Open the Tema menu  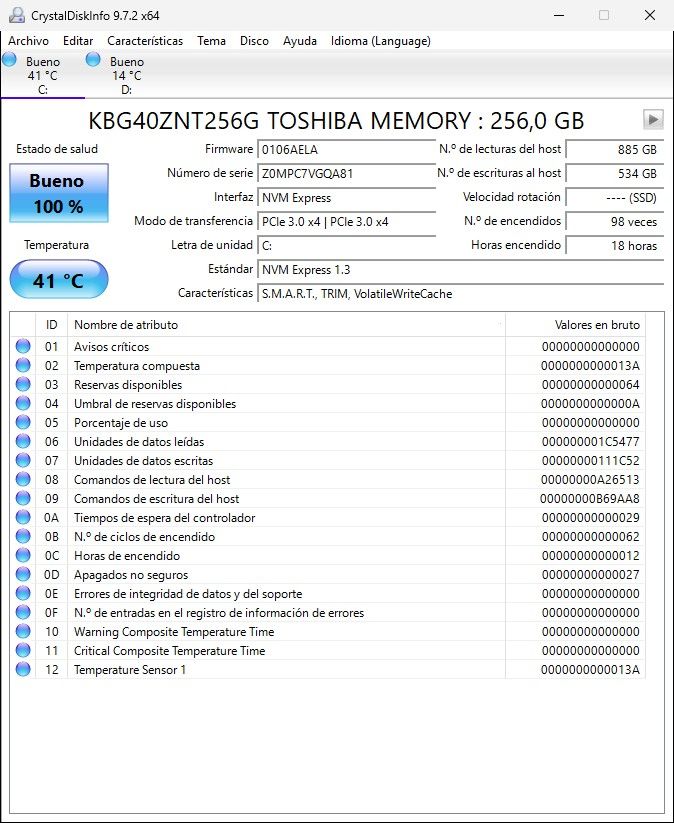[212, 41]
